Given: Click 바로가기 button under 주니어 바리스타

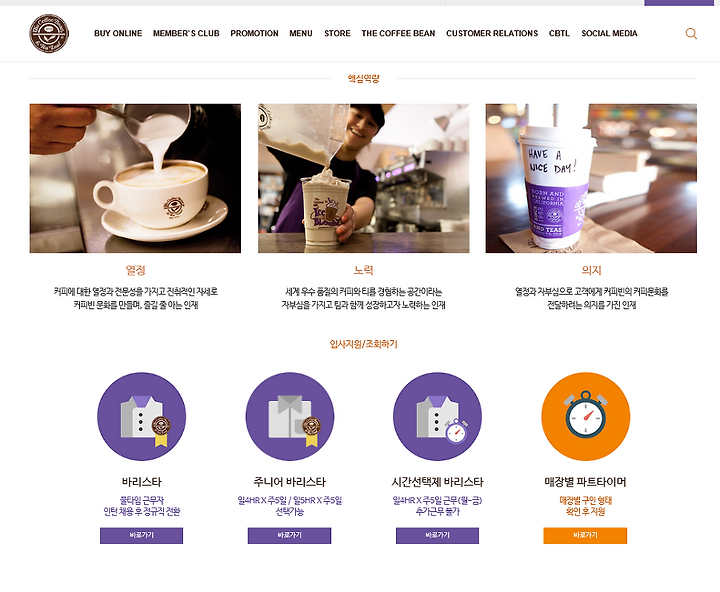Looking at the screenshot, I should coord(289,536).
